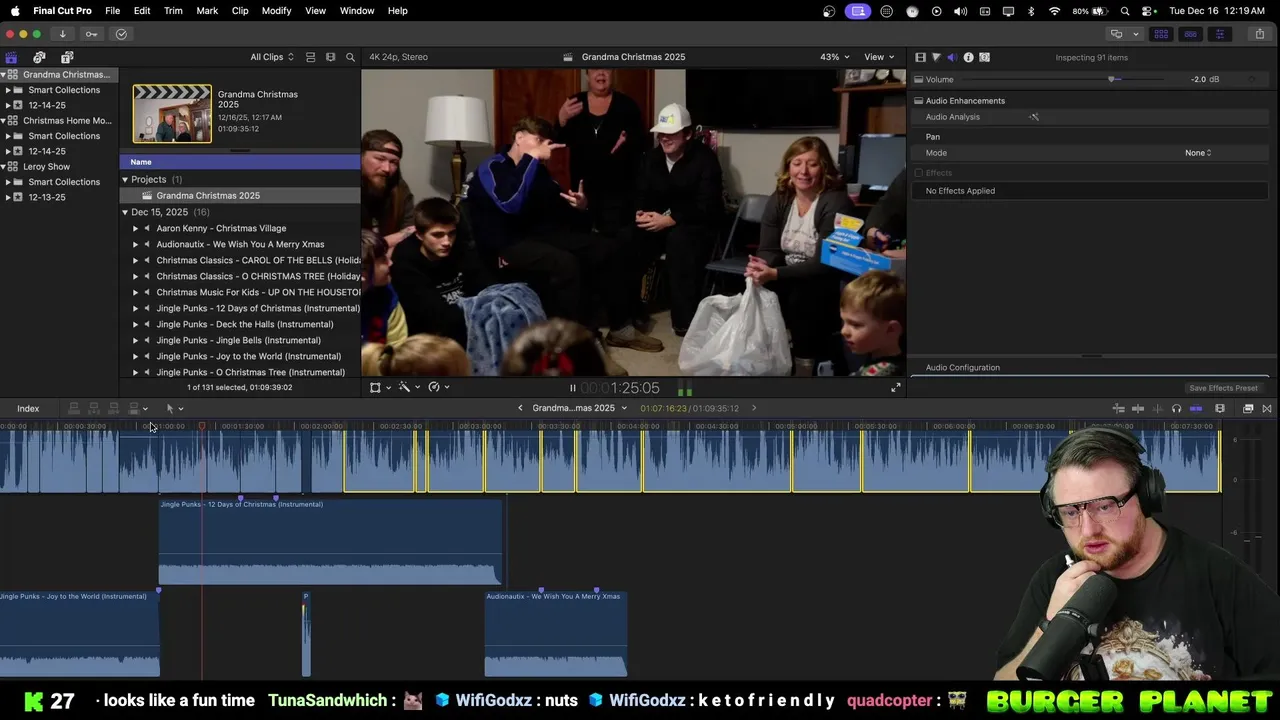The width and height of the screenshot is (1280, 720).
Task: Click the Share export button
Action: point(1259,34)
